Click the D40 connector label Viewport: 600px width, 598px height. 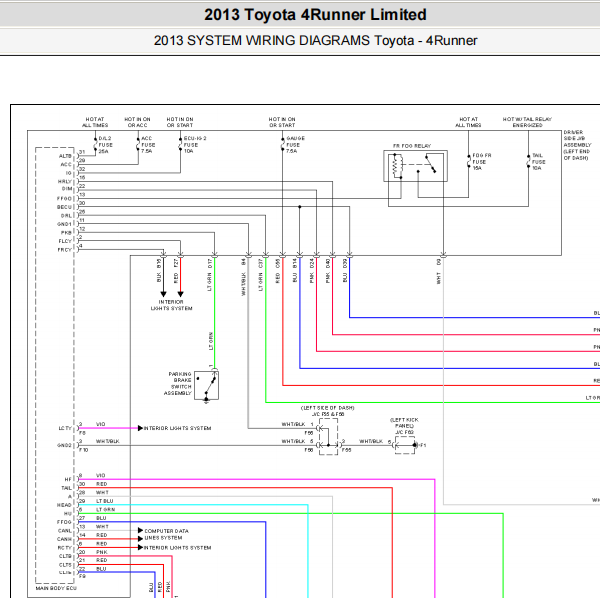point(328,263)
